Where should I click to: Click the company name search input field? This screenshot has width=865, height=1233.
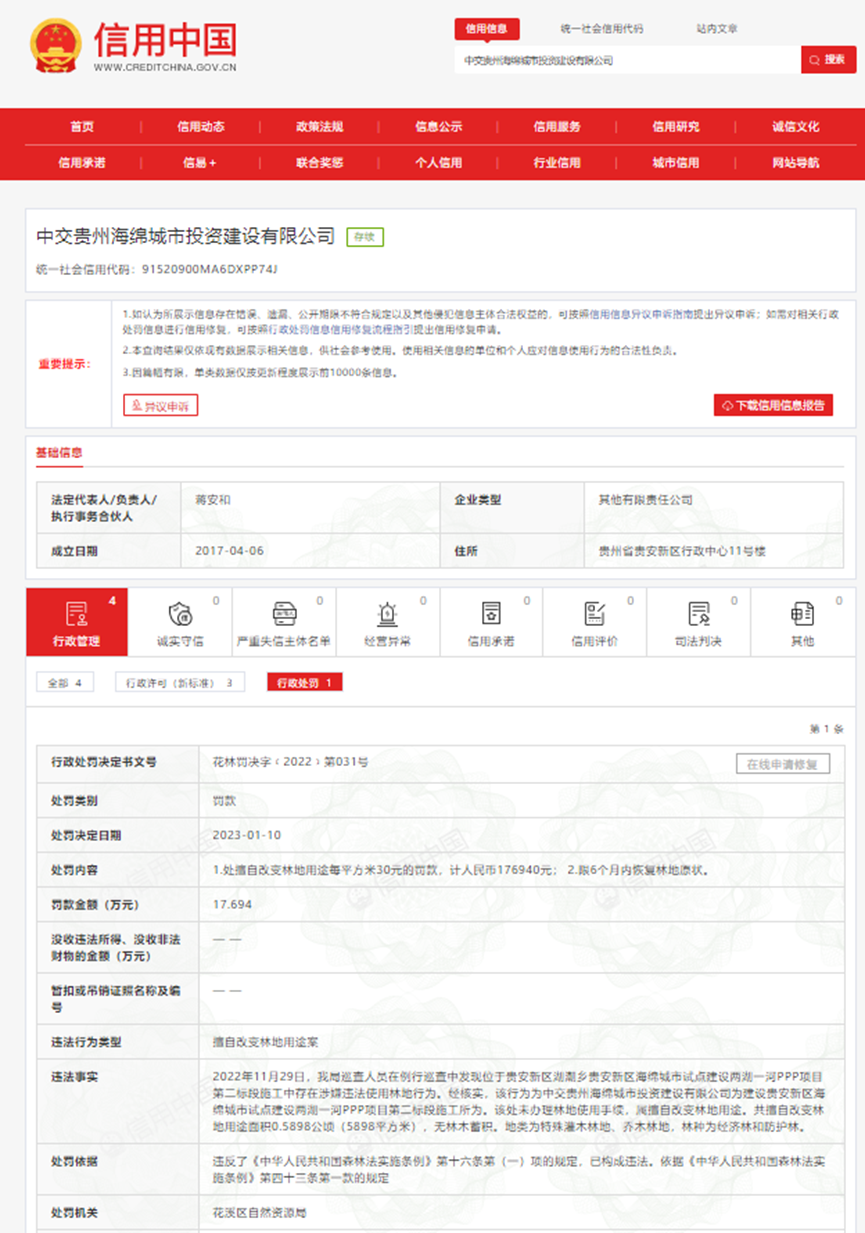tap(628, 60)
